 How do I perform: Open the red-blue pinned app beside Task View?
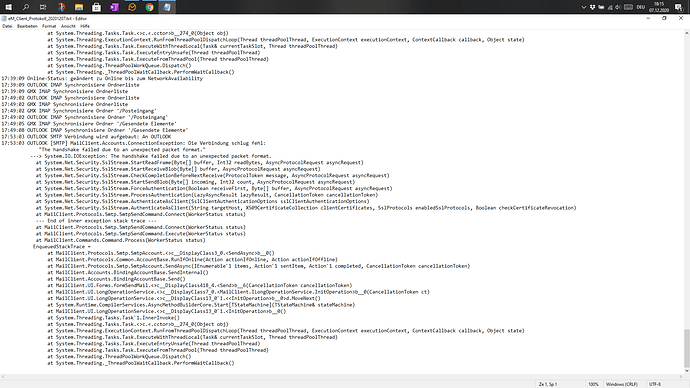pos(61,7)
